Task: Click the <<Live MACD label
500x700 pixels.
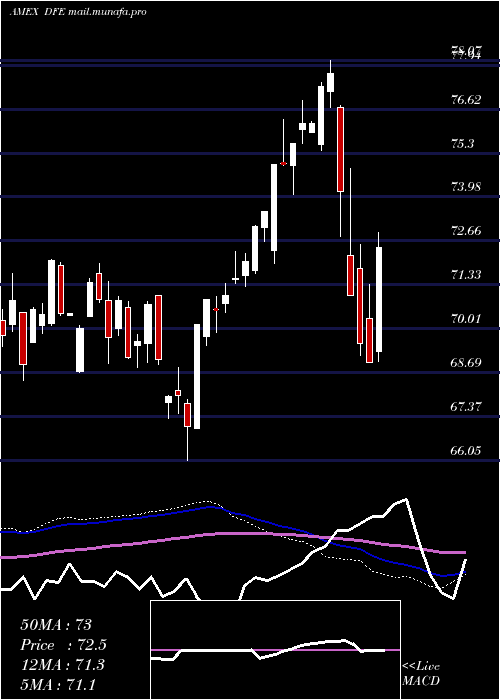Action: click(421, 673)
